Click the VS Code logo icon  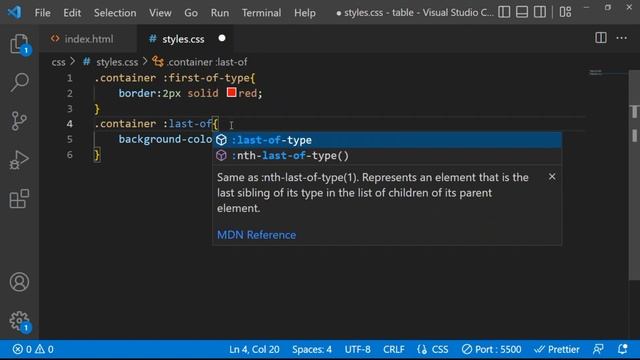click(15, 12)
